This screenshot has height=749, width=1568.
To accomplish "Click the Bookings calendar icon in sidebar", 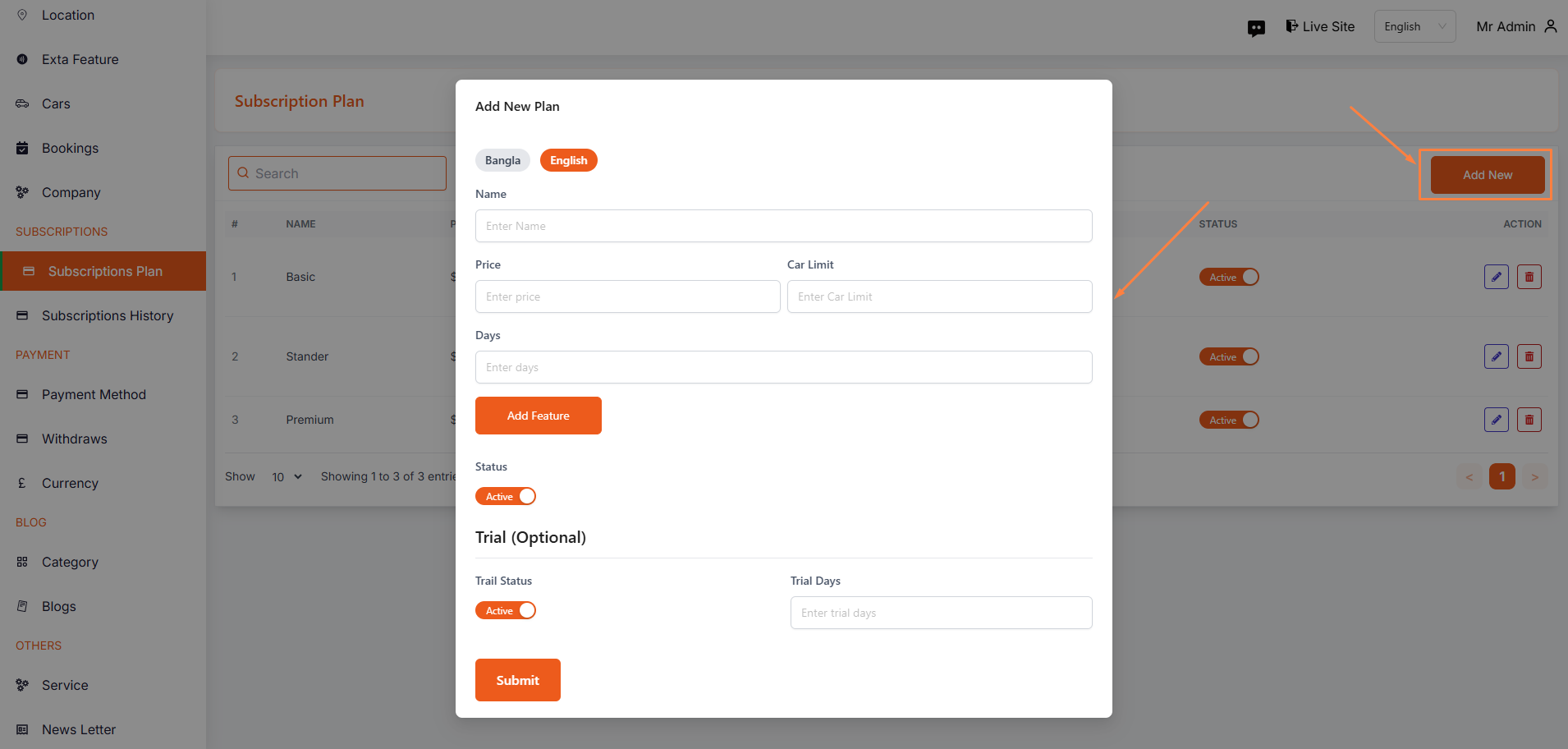I will [22, 148].
